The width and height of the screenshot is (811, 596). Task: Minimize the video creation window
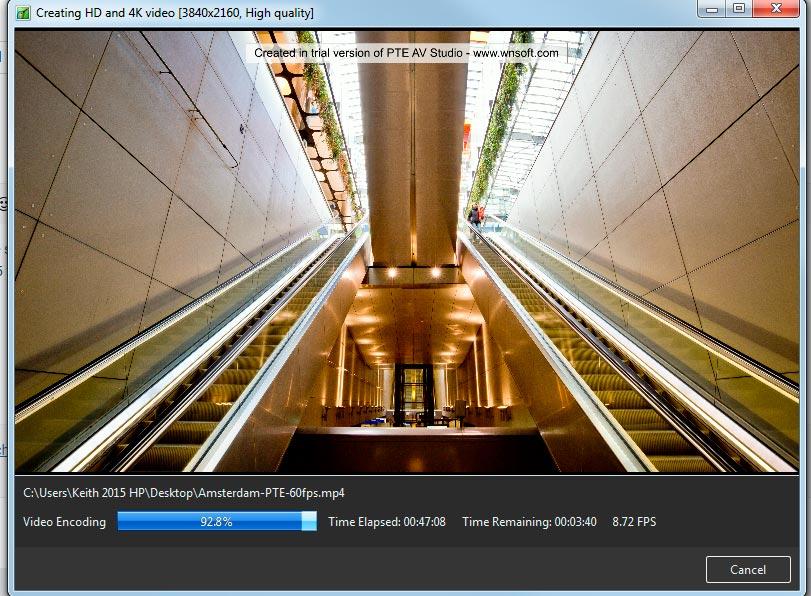pyautogui.click(x=713, y=9)
